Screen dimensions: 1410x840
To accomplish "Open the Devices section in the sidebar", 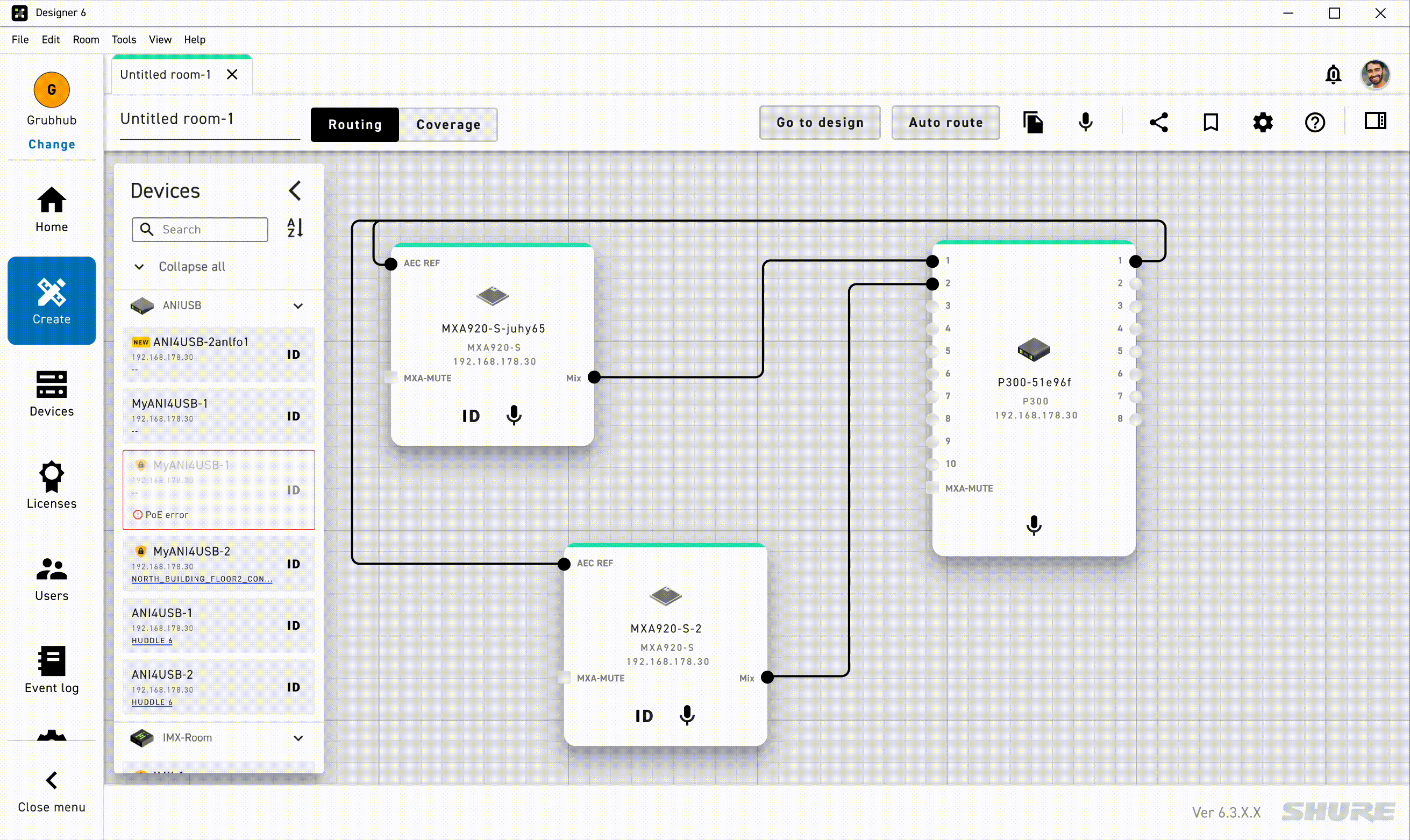I will [x=52, y=394].
